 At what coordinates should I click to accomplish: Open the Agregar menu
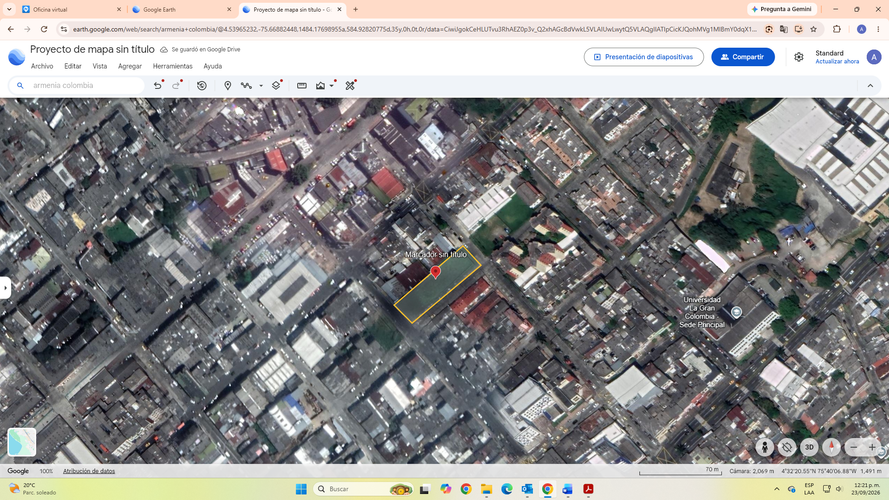(x=130, y=66)
